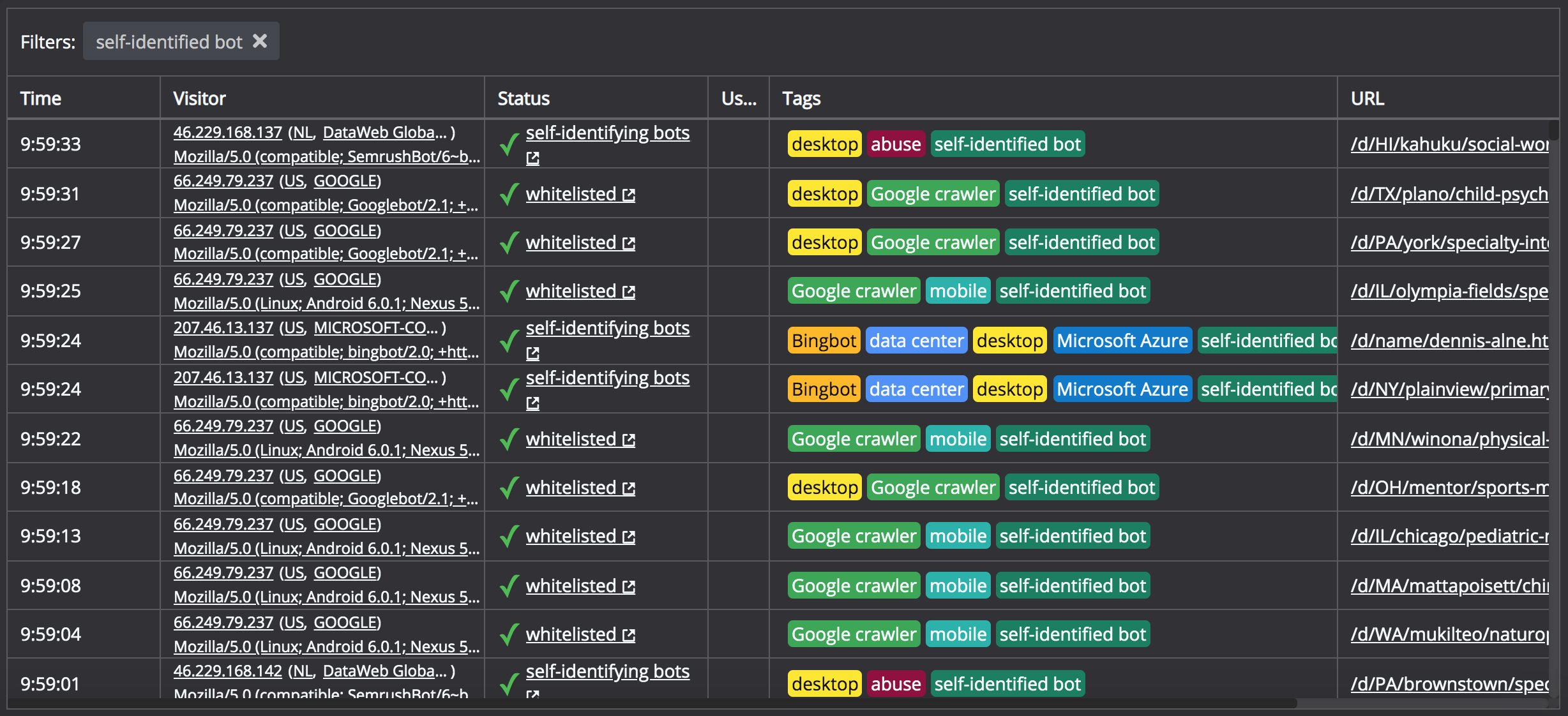1568x716 pixels.
Task: Select the desktop tag at 9:59:31
Action: pyautogui.click(x=825, y=194)
